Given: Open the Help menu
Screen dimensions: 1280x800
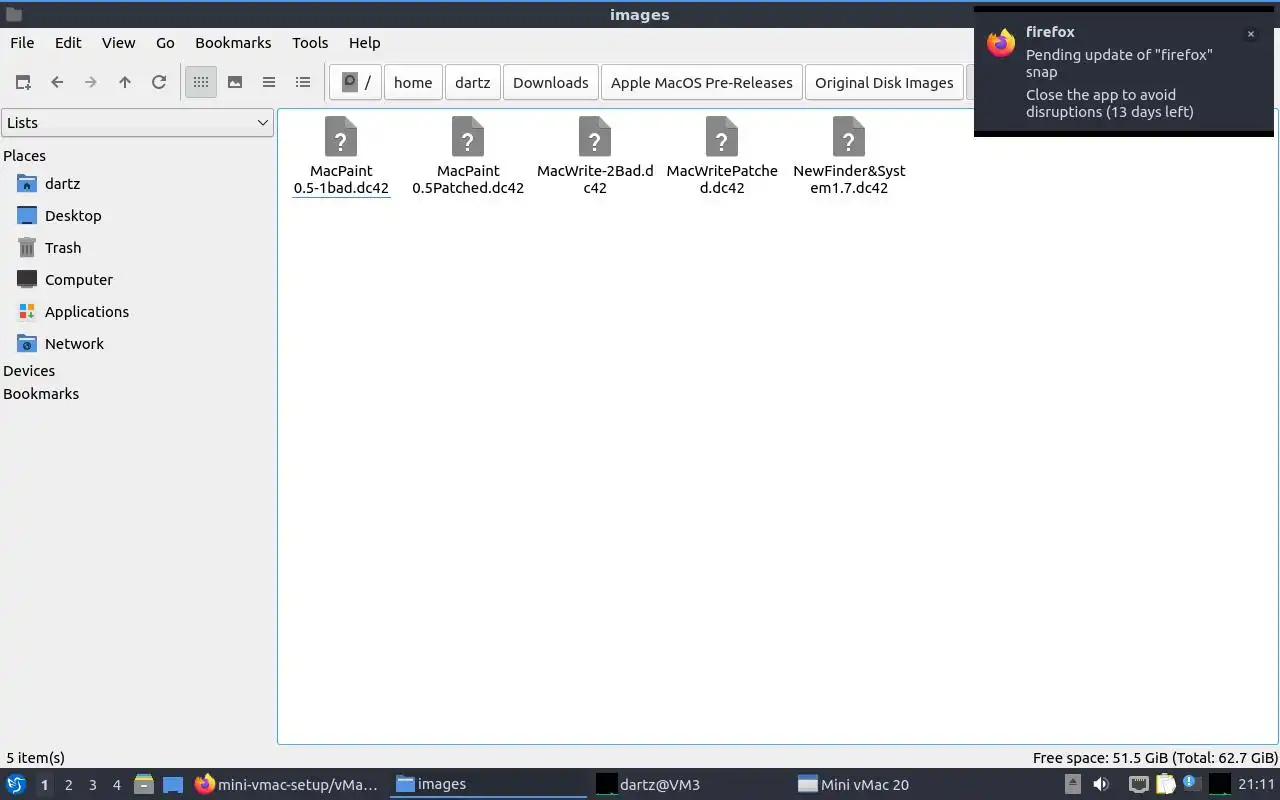Looking at the screenshot, I should (x=364, y=43).
